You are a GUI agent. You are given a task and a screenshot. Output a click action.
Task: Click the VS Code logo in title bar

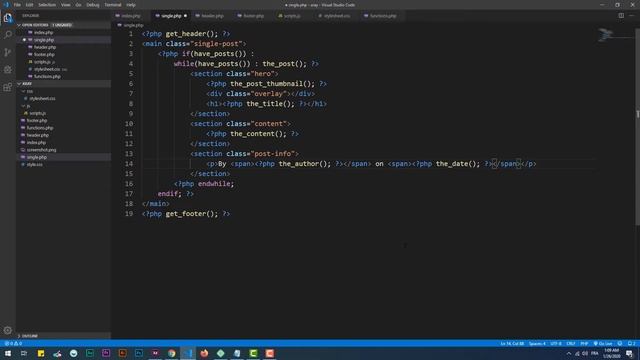[6, 5]
